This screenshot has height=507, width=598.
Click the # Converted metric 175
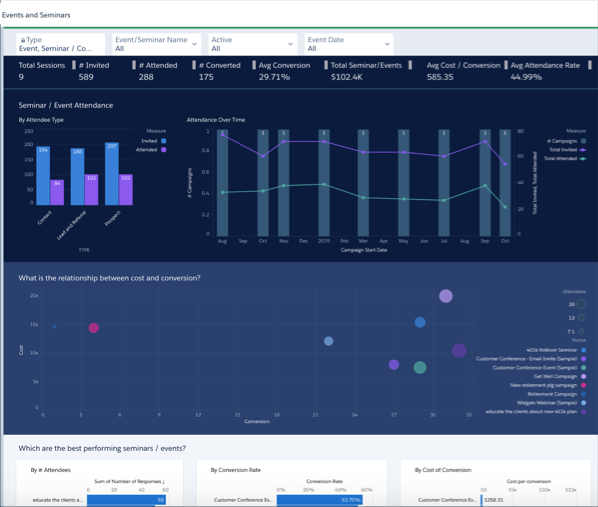pyautogui.click(x=206, y=77)
